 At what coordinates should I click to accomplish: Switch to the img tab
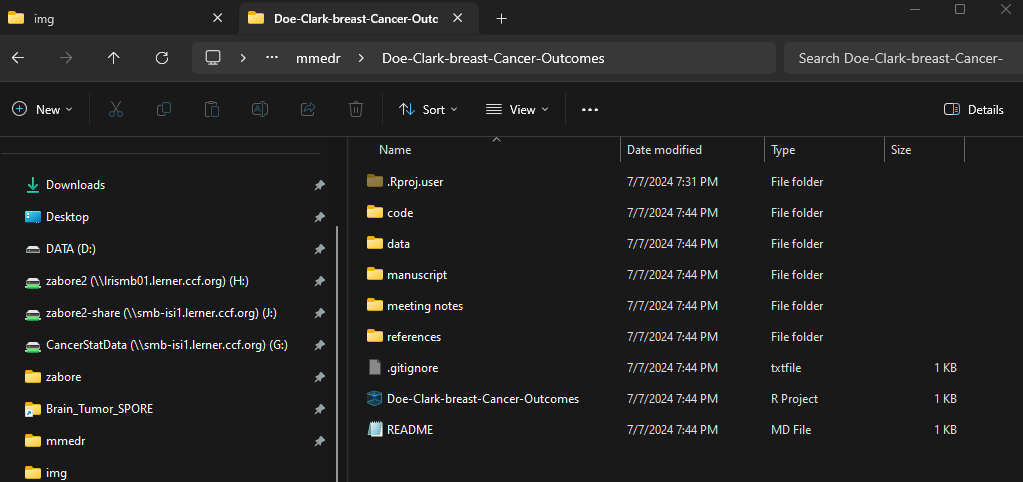click(x=117, y=19)
